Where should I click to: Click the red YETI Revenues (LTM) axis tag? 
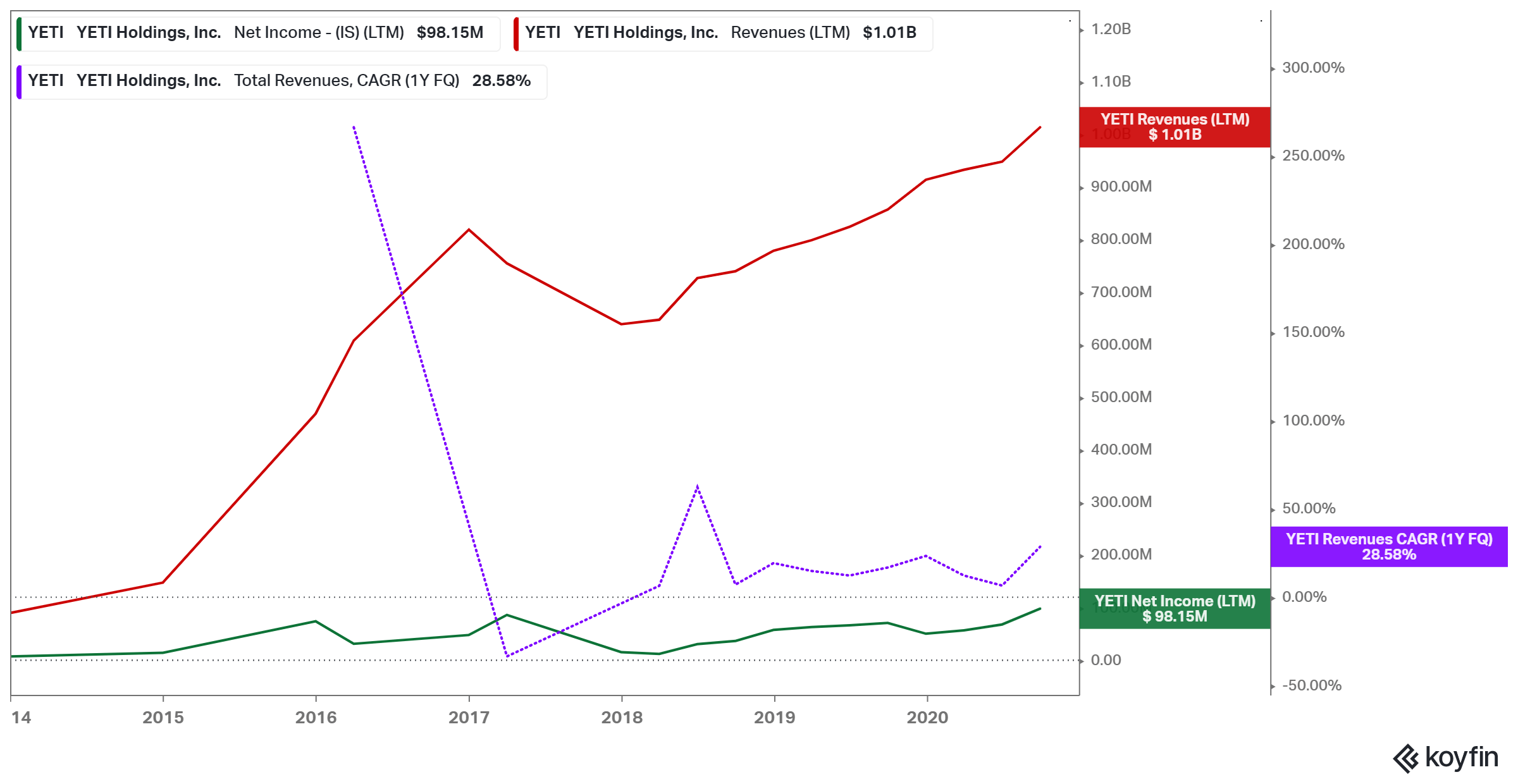coord(1175,127)
